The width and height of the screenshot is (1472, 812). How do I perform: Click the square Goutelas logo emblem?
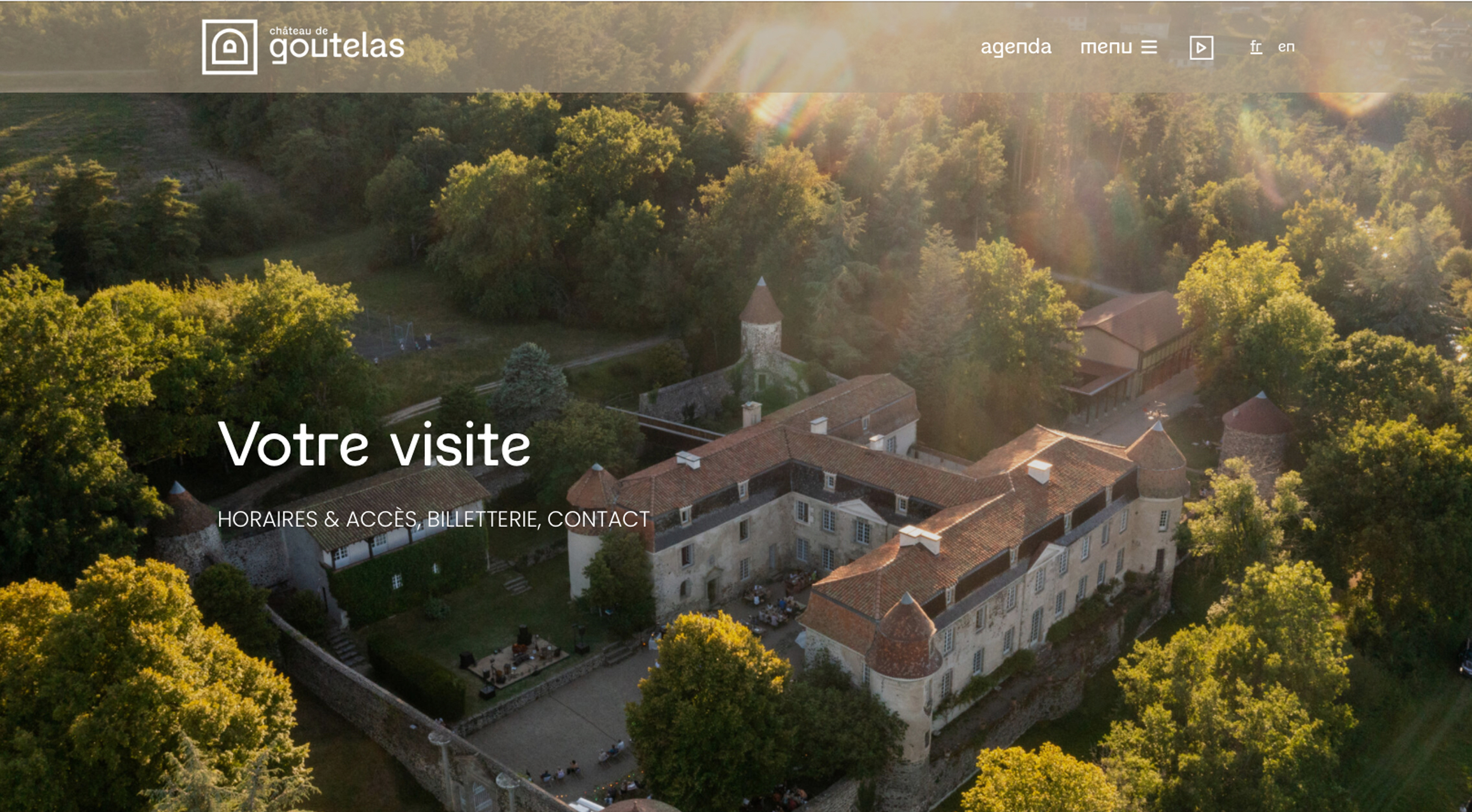(230, 47)
